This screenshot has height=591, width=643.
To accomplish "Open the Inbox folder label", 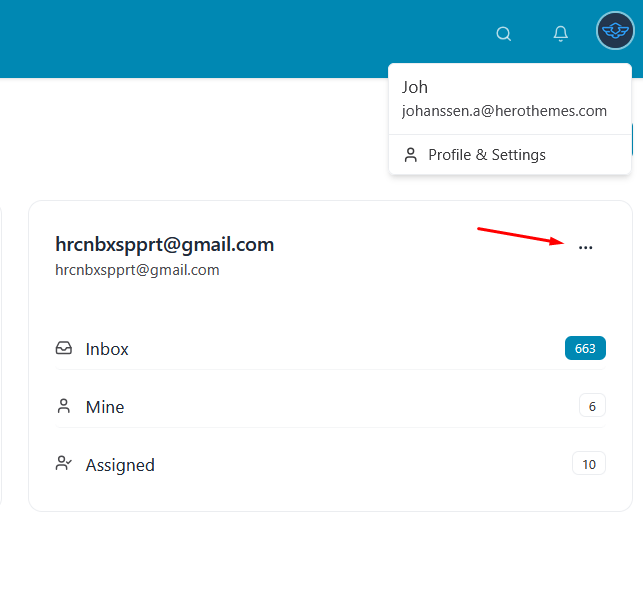I will tap(107, 349).
